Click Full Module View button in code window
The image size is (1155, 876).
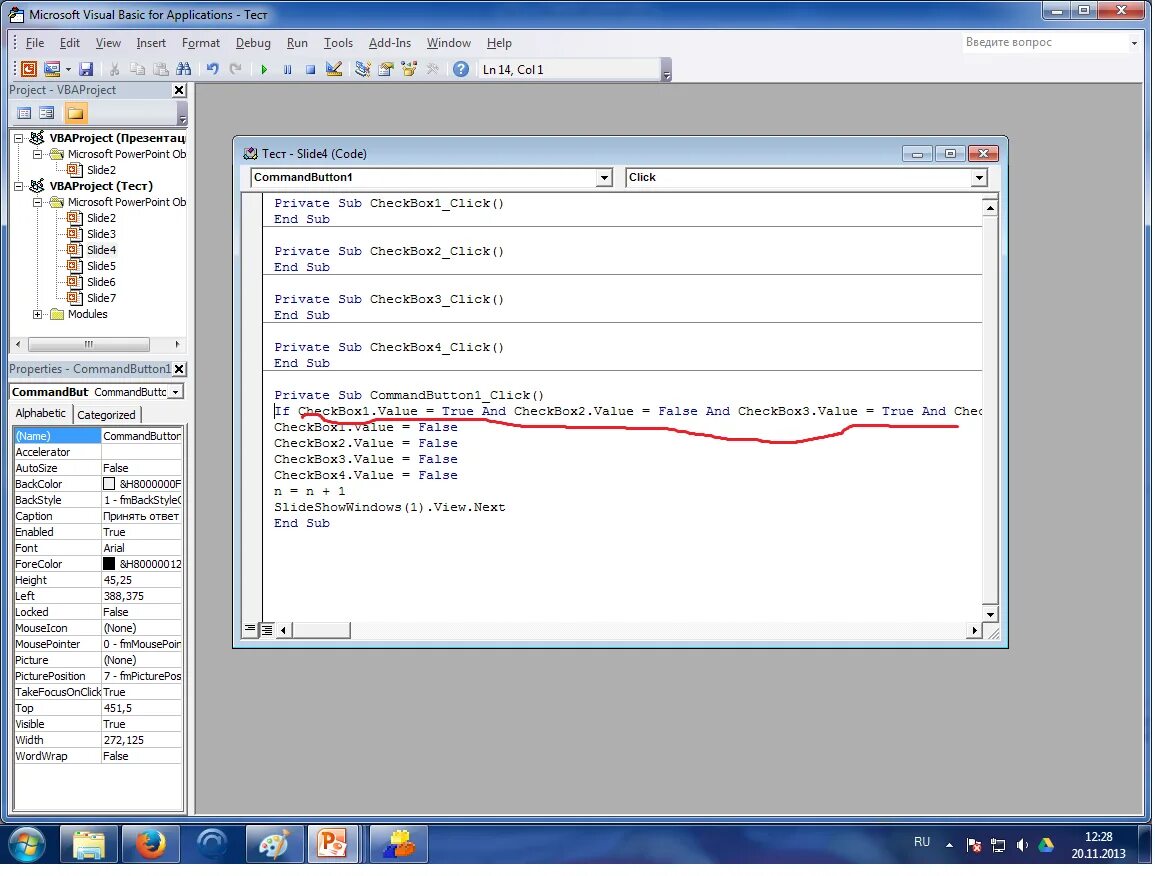tap(267, 630)
